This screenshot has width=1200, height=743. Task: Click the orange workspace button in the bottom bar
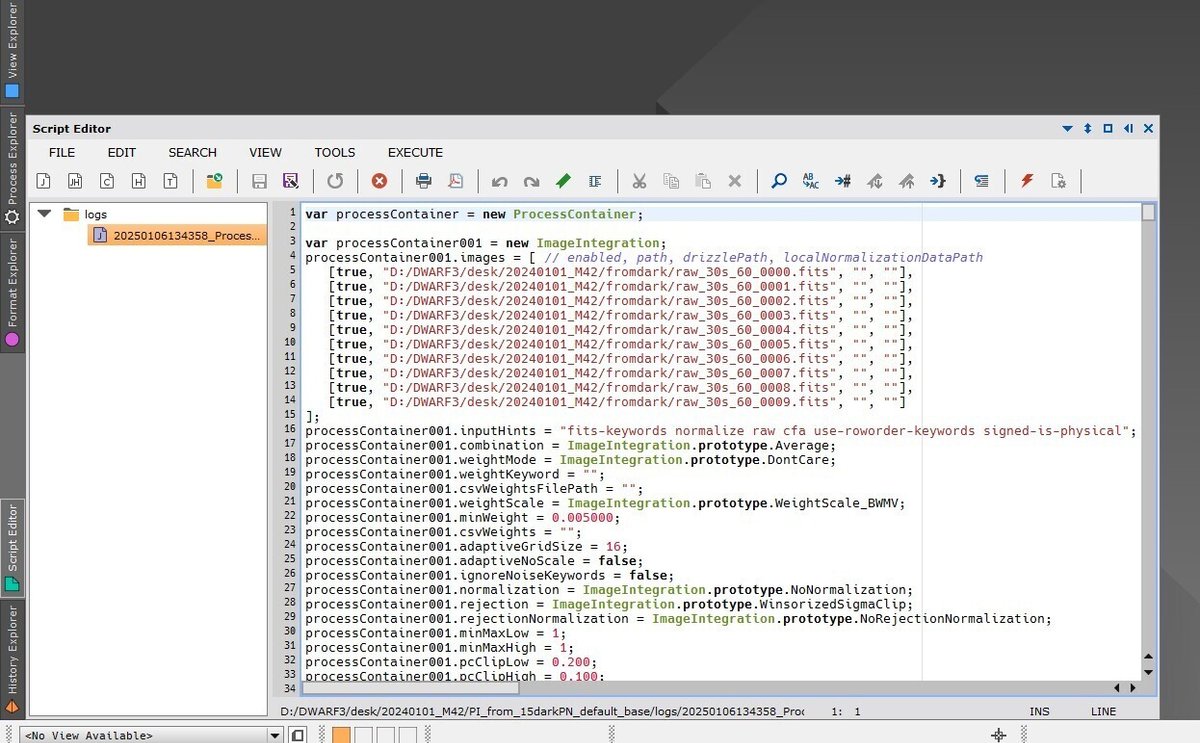(x=341, y=735)
